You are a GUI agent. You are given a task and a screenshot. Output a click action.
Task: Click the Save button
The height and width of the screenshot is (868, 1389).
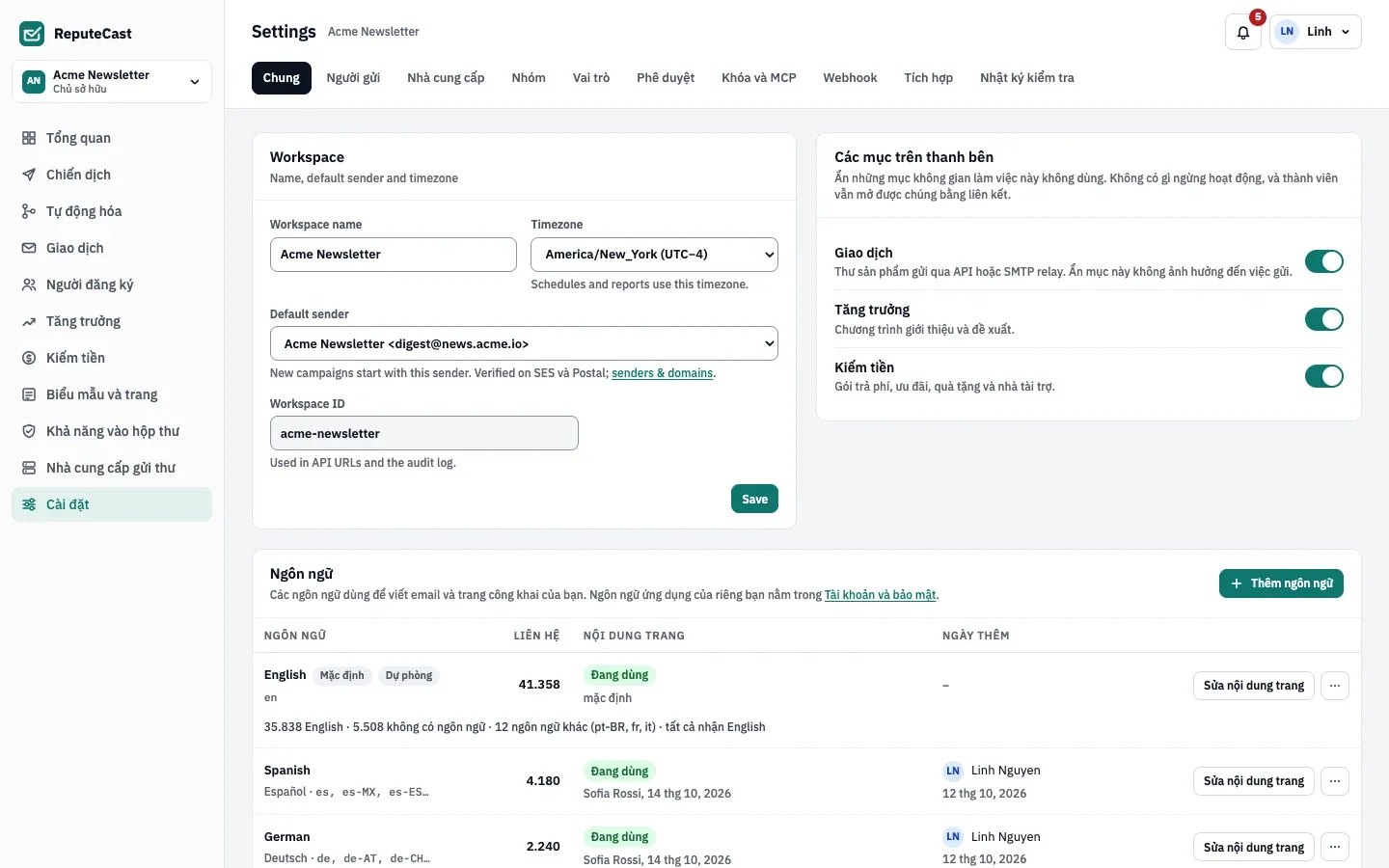point(754,499)
